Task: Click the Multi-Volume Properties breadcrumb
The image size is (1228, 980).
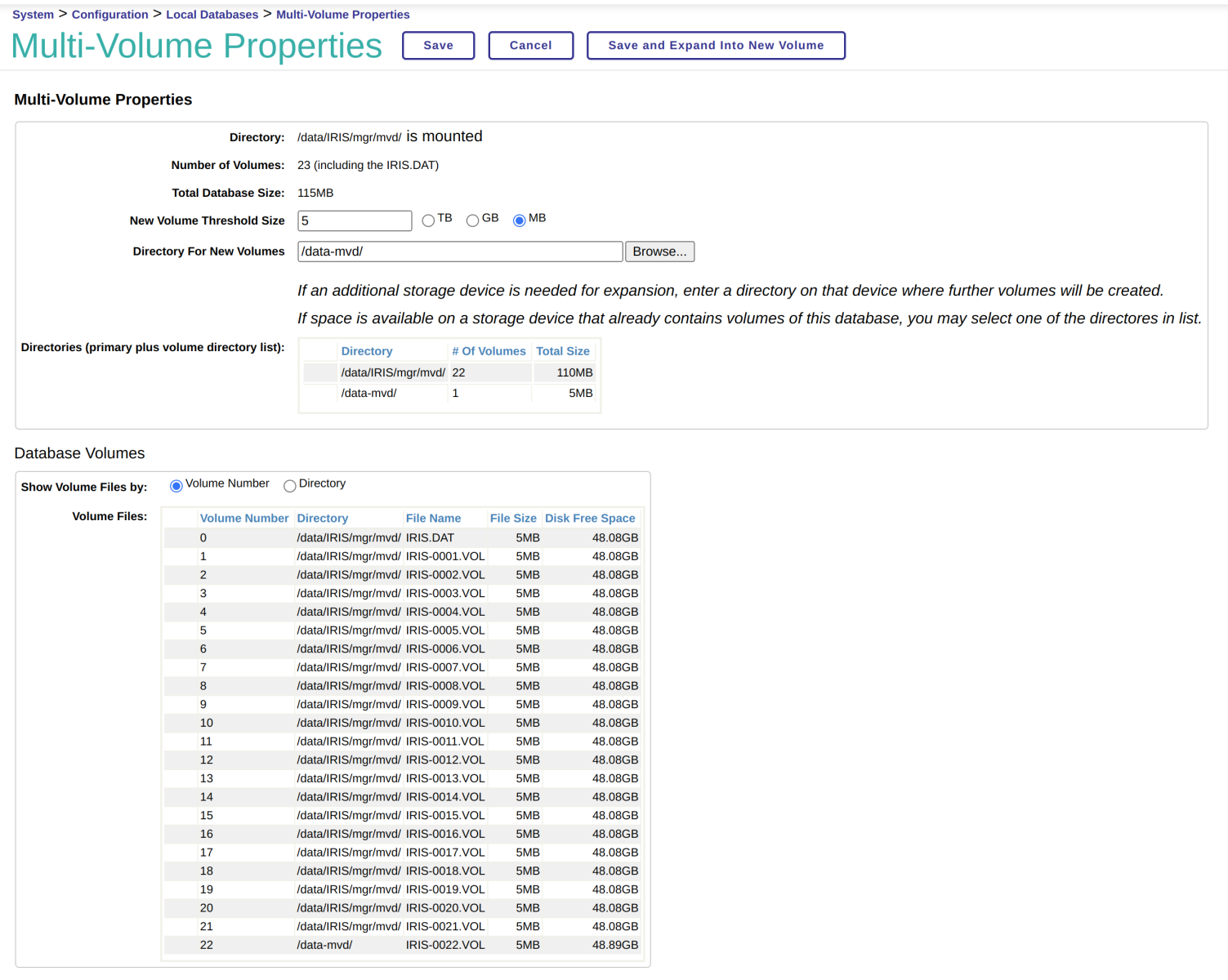Action: point(342,15)
